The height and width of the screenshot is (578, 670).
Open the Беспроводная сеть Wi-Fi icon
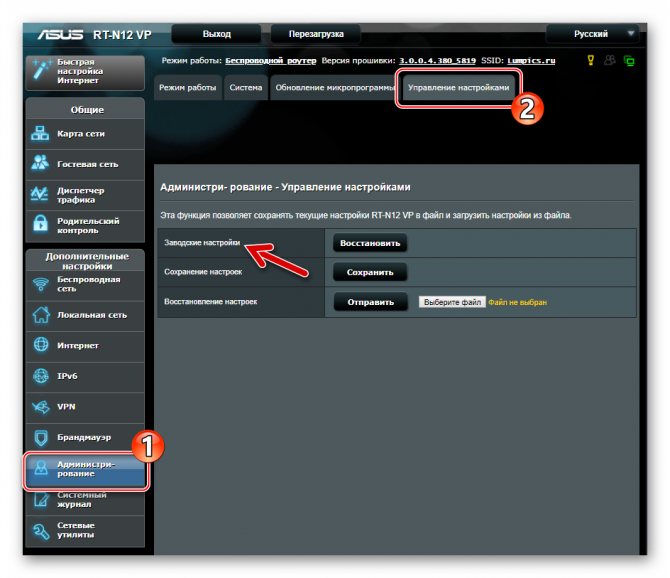41,284
